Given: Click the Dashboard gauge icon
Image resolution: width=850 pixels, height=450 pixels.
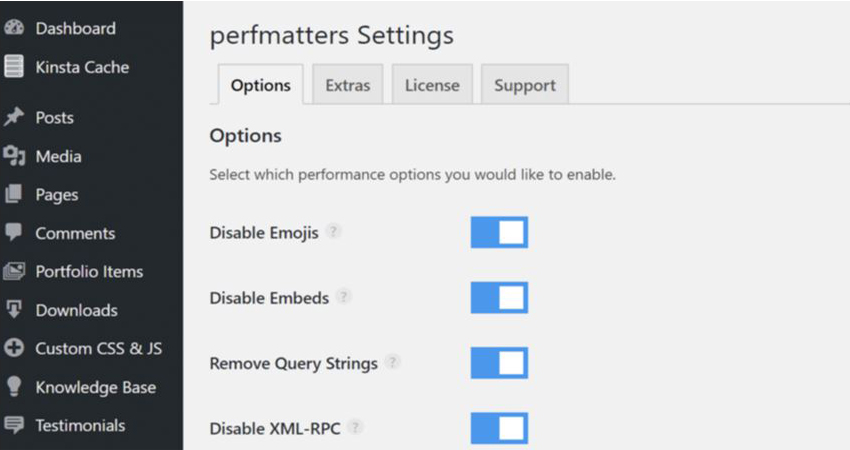Looking at the screenshot, I should [x=14, y=28].
